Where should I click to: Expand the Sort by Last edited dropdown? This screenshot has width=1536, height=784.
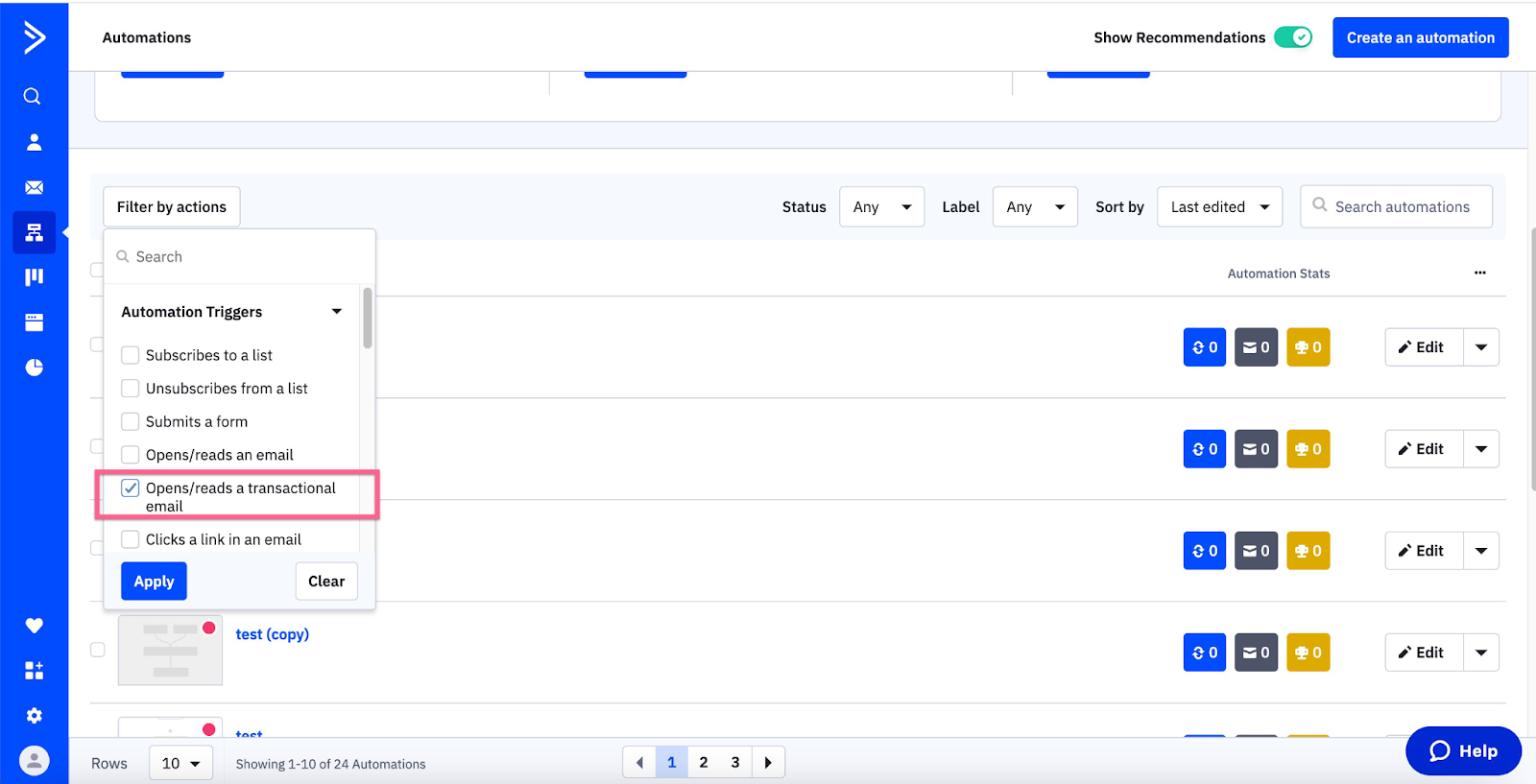(x=1219, y=207)
